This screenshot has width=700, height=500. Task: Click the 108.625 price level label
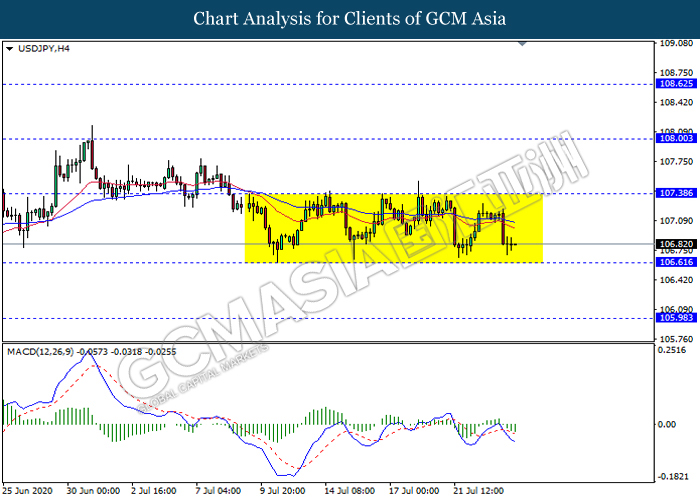(676, 84)
